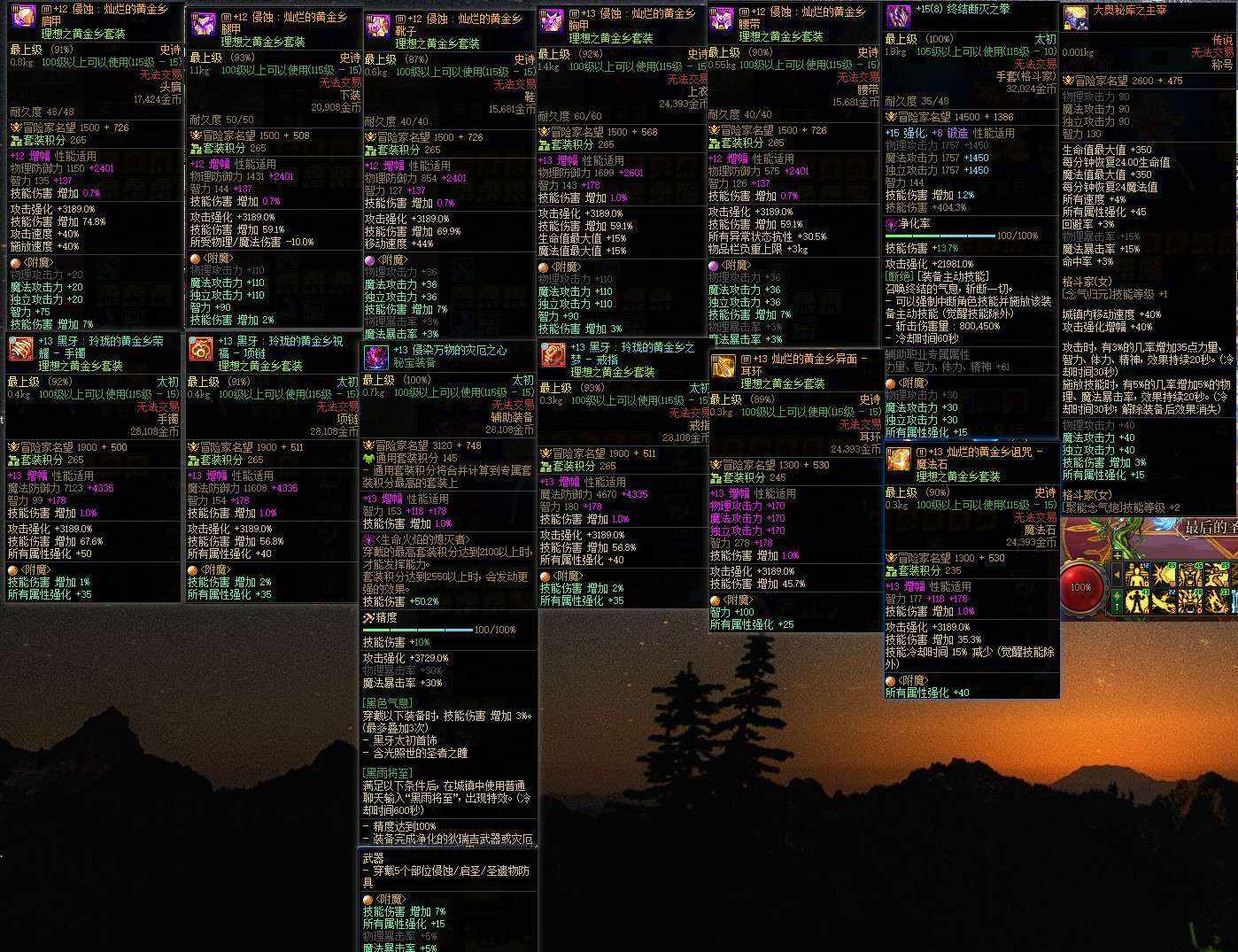Viewport: 1238px width, 952px height.
Task: Click the 终结断灭之拳 weapon icon
Action: pyautogui.click(x=899, y=16)
